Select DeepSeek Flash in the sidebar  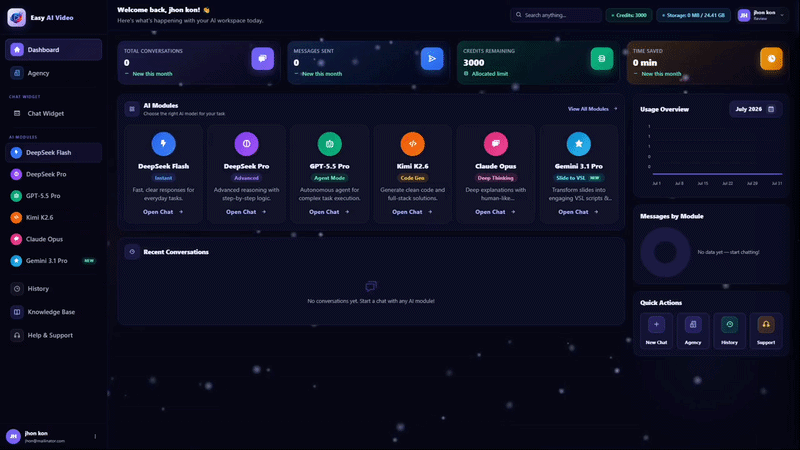coord(54,153)
